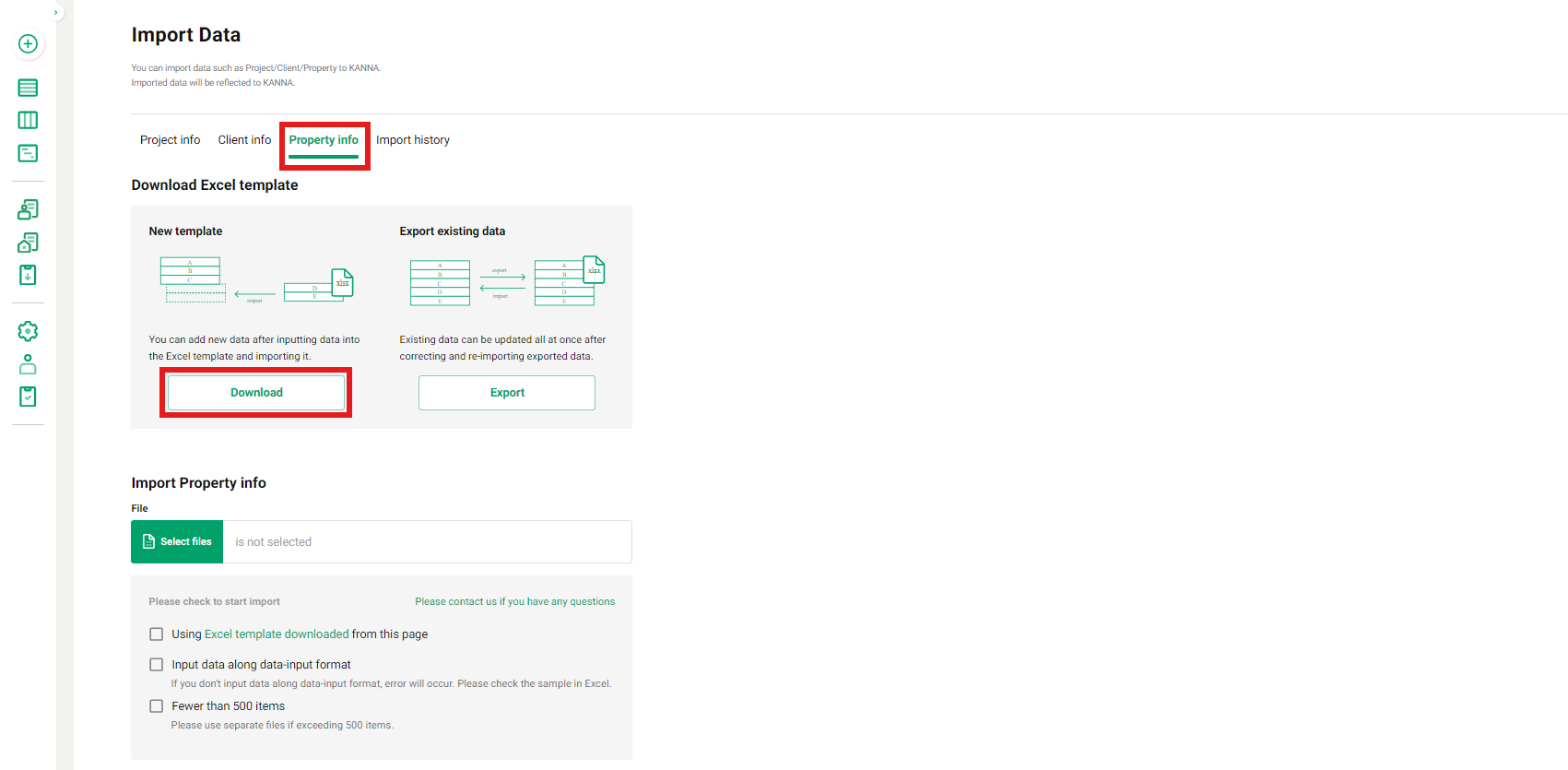Image resolution: width=1568 pixels, height=770 pixels.
Task: Open settings gear icon in sidebar
Action: click(x=28, y=331)
